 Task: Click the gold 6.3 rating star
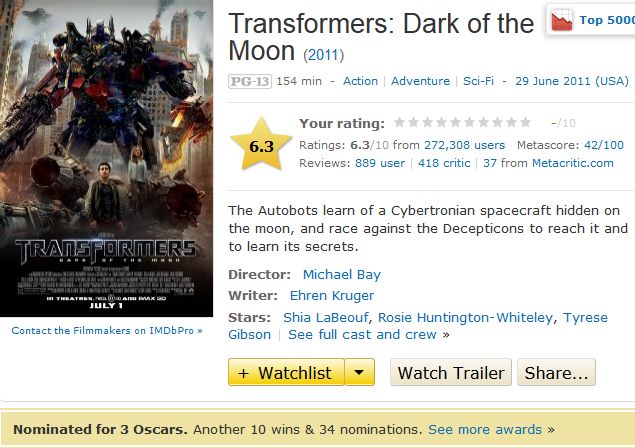coord(261,146)
